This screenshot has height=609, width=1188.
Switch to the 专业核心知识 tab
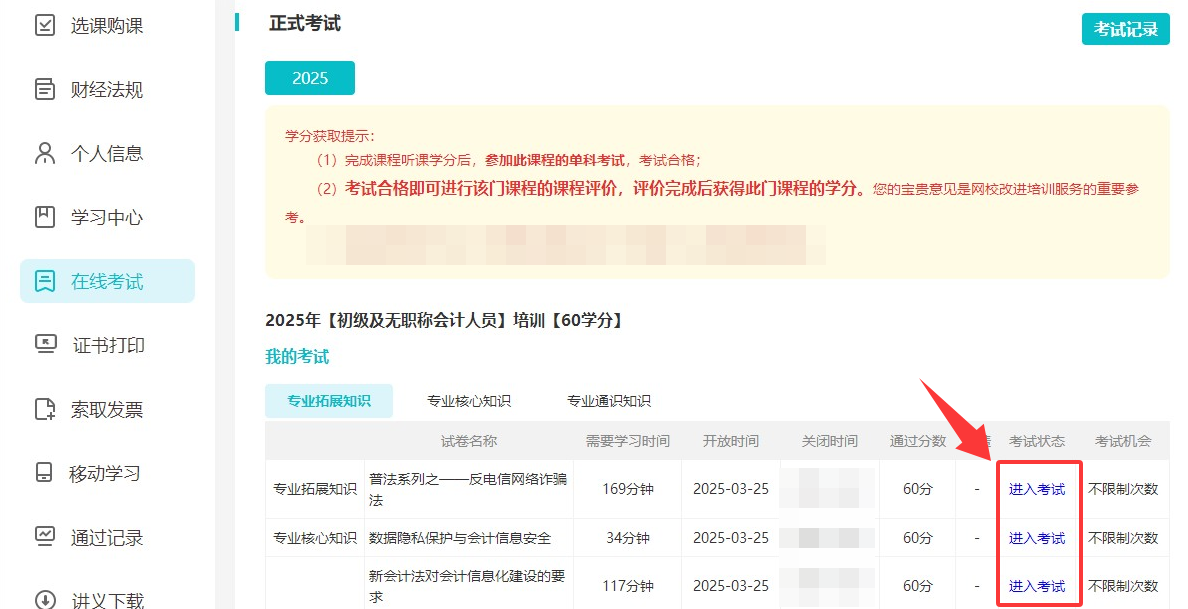pos(469,401)
